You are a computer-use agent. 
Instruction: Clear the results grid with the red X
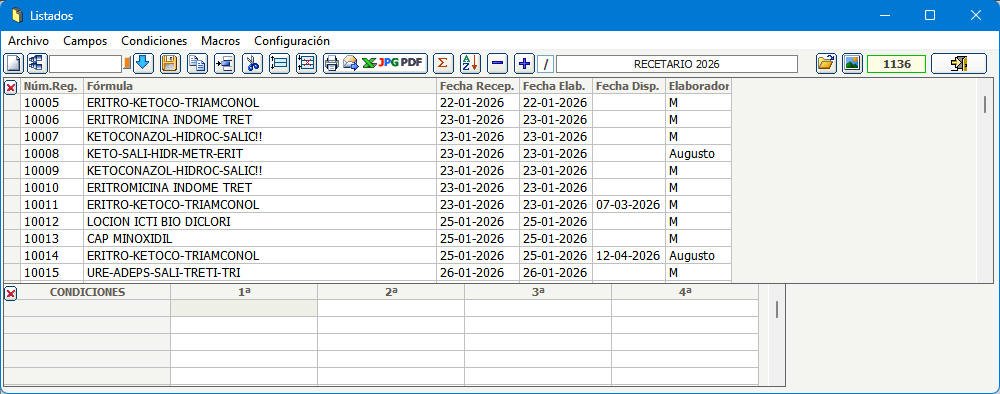(x=11, y=87)
